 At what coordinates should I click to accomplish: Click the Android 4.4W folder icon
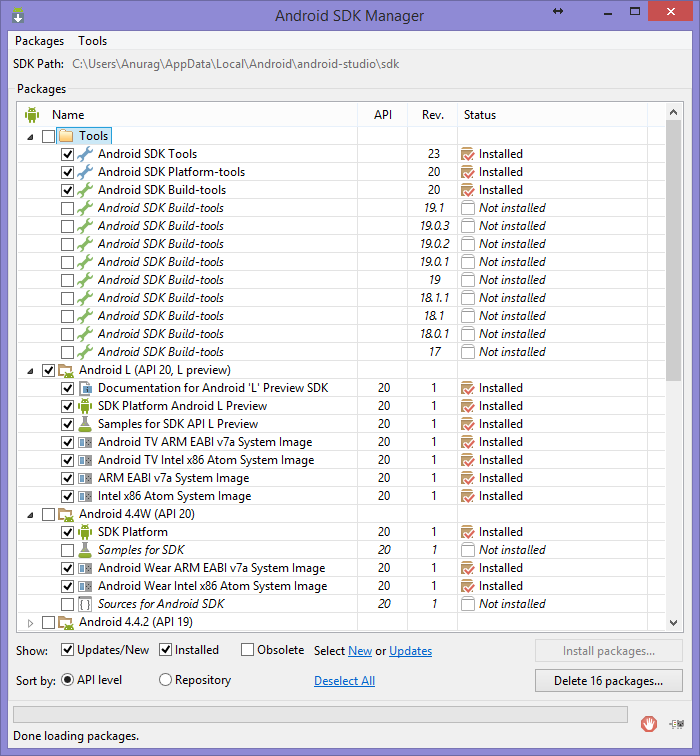click(x=66, y=514)
